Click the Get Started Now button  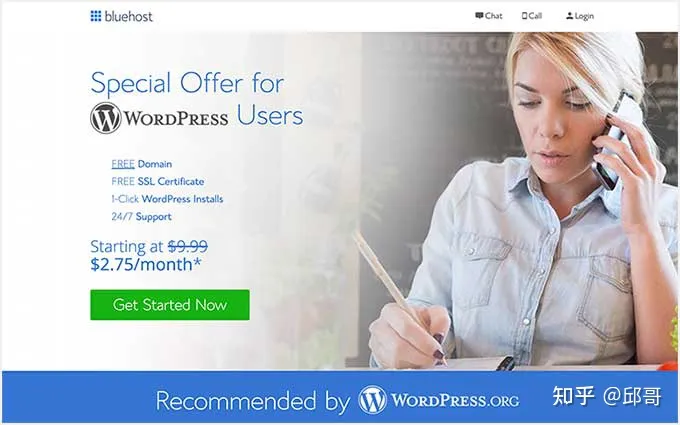coord(170,305)
